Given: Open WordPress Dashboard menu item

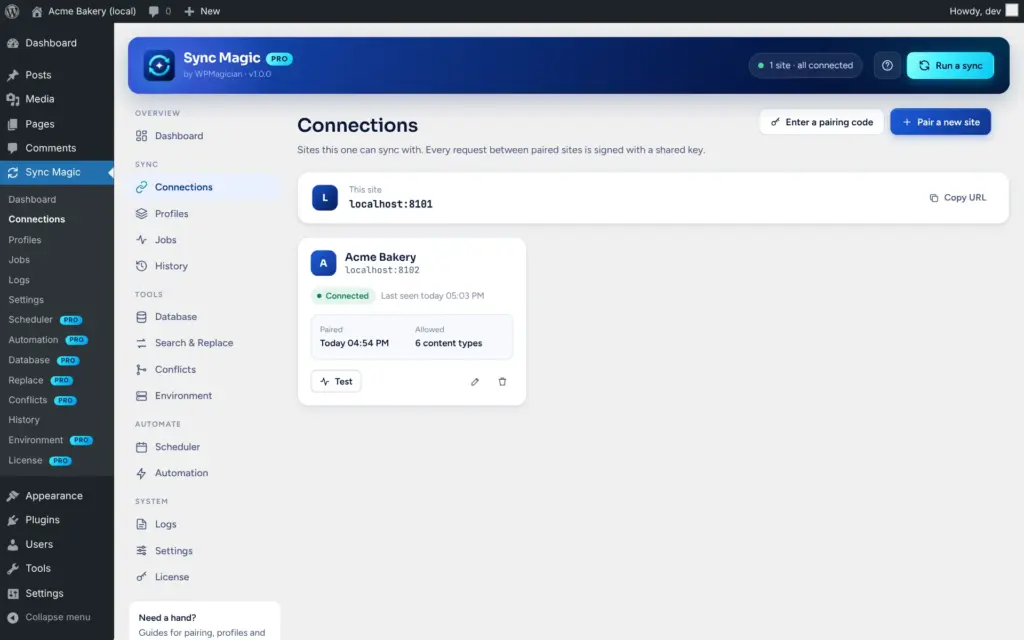Looking at the screenshot, I should pos(57,43).
